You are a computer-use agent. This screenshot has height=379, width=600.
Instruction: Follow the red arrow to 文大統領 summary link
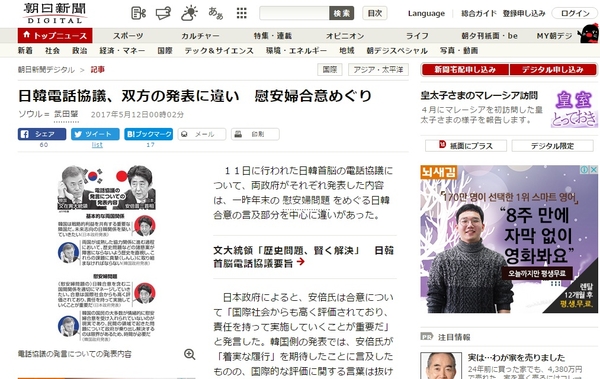point(301,261)
